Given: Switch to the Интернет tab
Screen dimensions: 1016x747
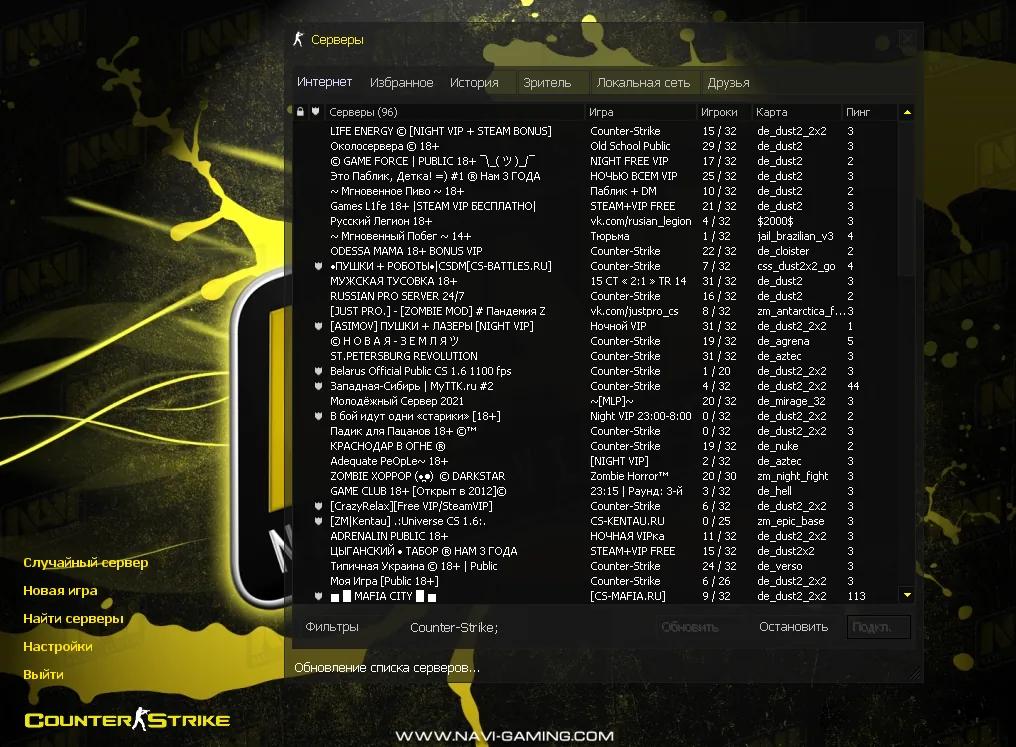Looking at the screenshot, I should (x=325, y=82).
